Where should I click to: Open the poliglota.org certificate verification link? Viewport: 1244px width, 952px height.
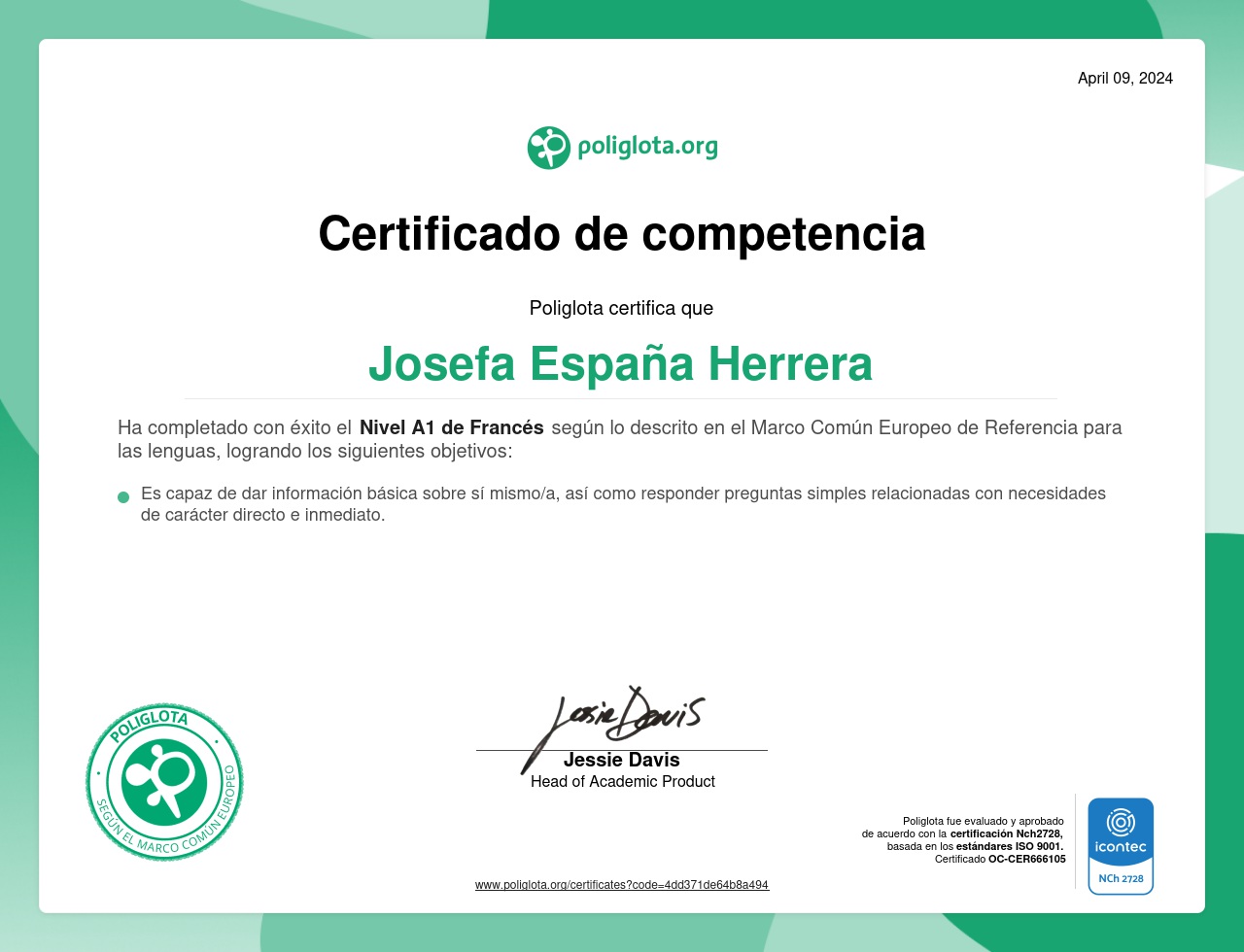click(622, 885)
